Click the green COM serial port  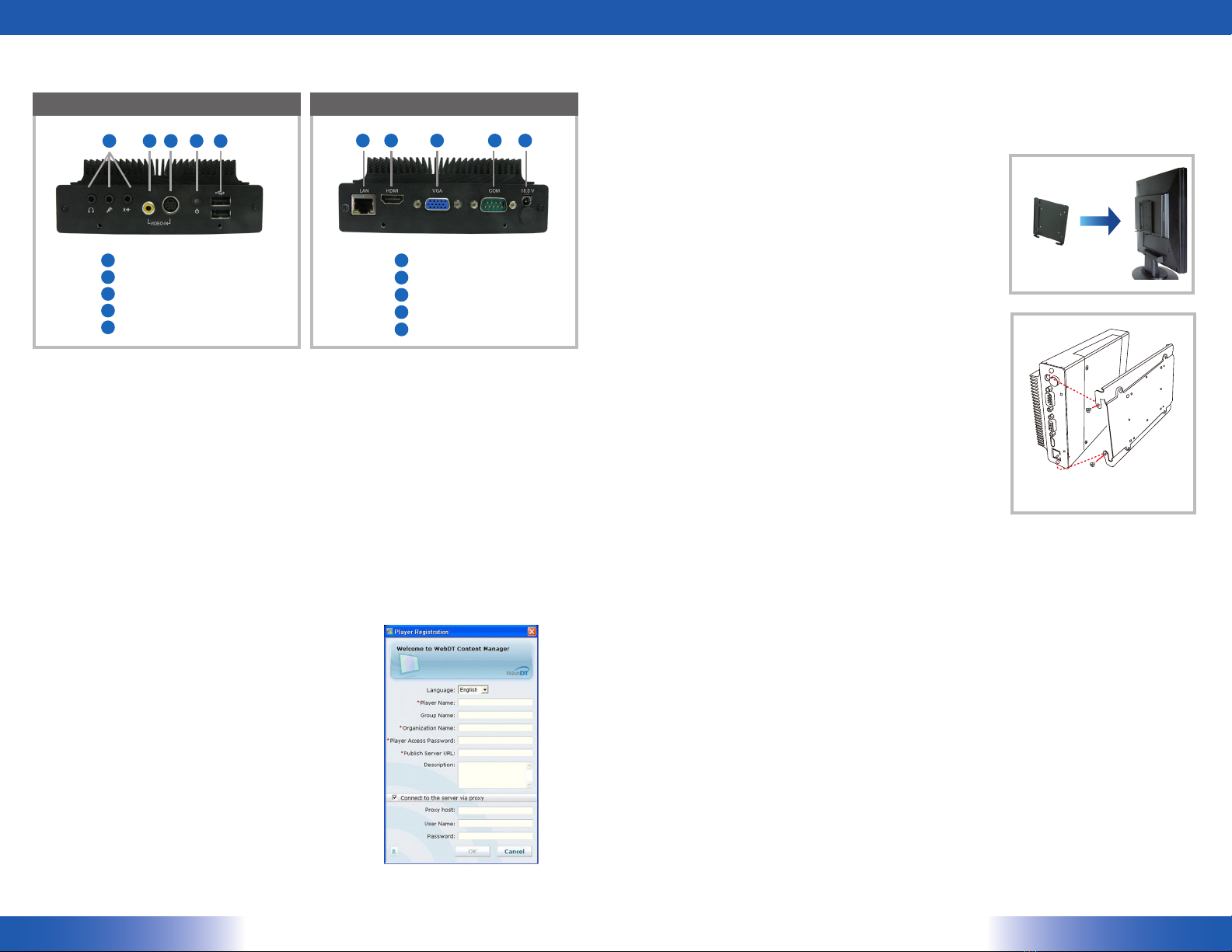click(494, 205)
